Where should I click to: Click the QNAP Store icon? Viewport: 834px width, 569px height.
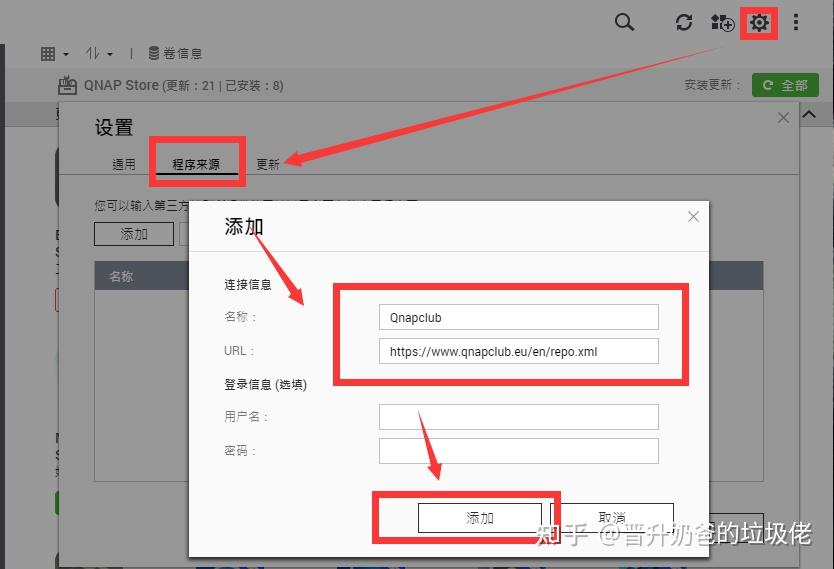point(67,85)
